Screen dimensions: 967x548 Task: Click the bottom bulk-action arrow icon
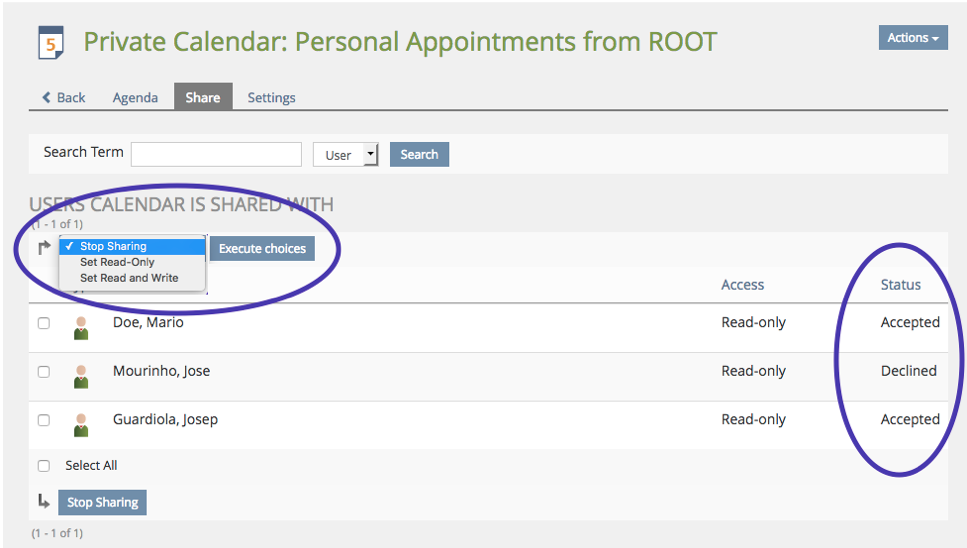[44, 501]
